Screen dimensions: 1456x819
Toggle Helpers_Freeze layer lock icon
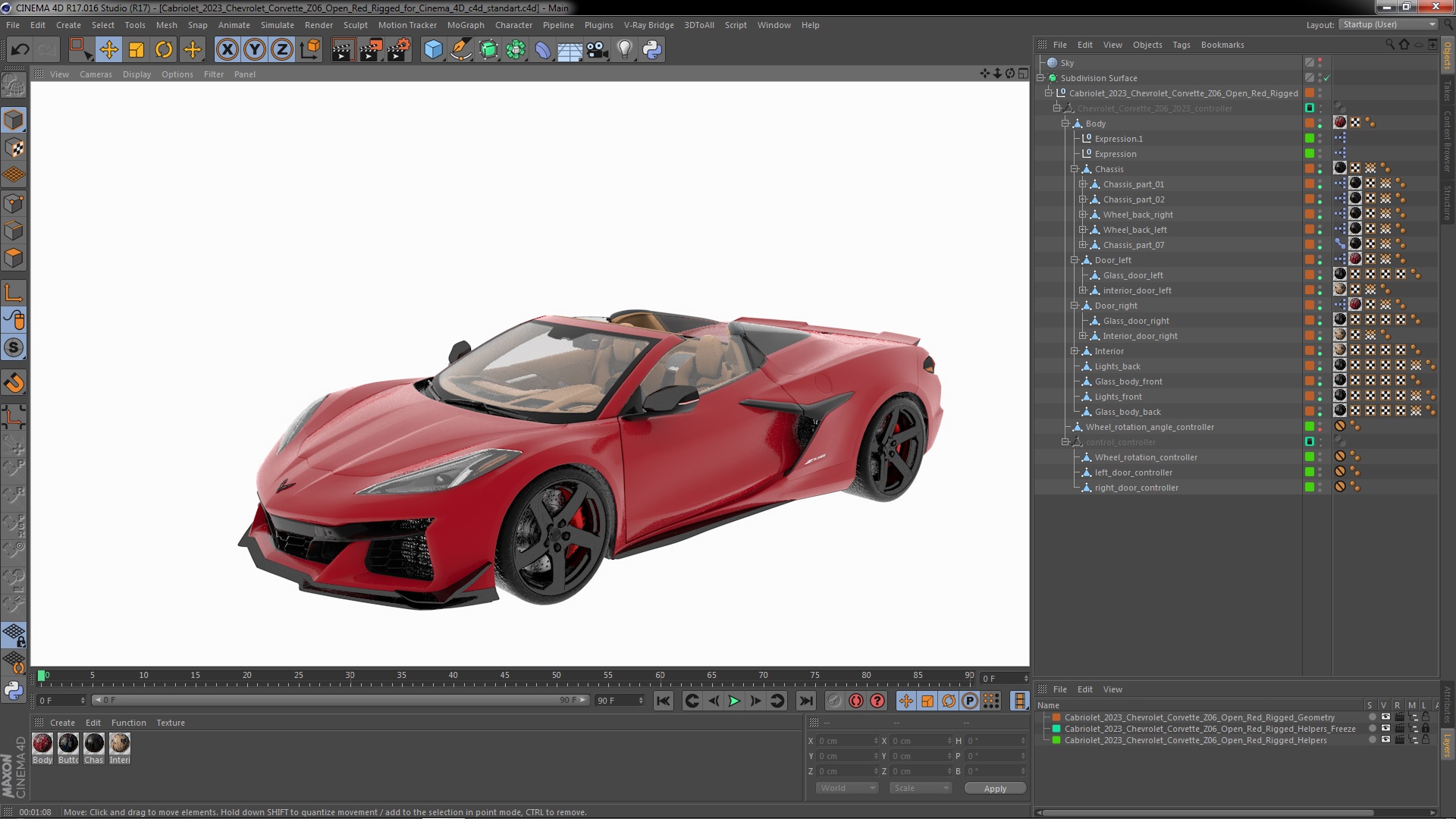1426,729
